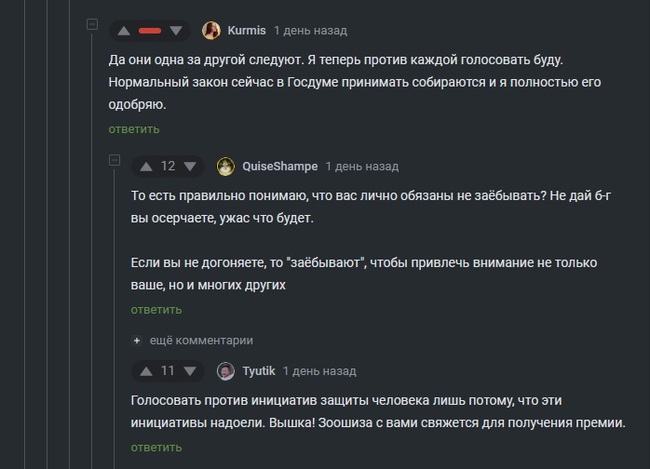Image resolution: width=650 pixels, height=469 pixels.
Task: Downvote the Kurmis comment
Action: tap(177, 30)
